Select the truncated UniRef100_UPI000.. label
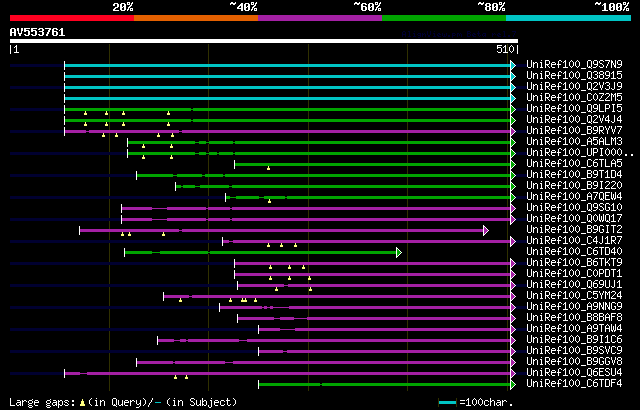640x410 pixels. [580, 153]
